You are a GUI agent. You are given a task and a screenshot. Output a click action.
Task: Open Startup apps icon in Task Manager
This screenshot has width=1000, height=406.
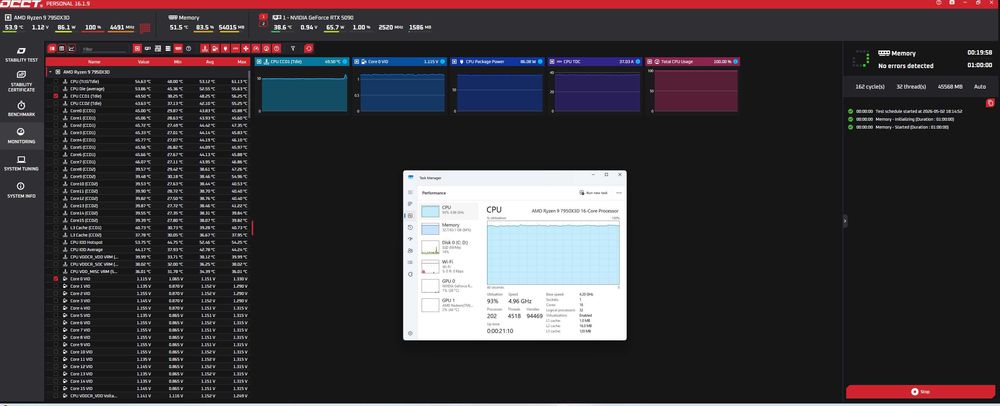coord(410,239)
